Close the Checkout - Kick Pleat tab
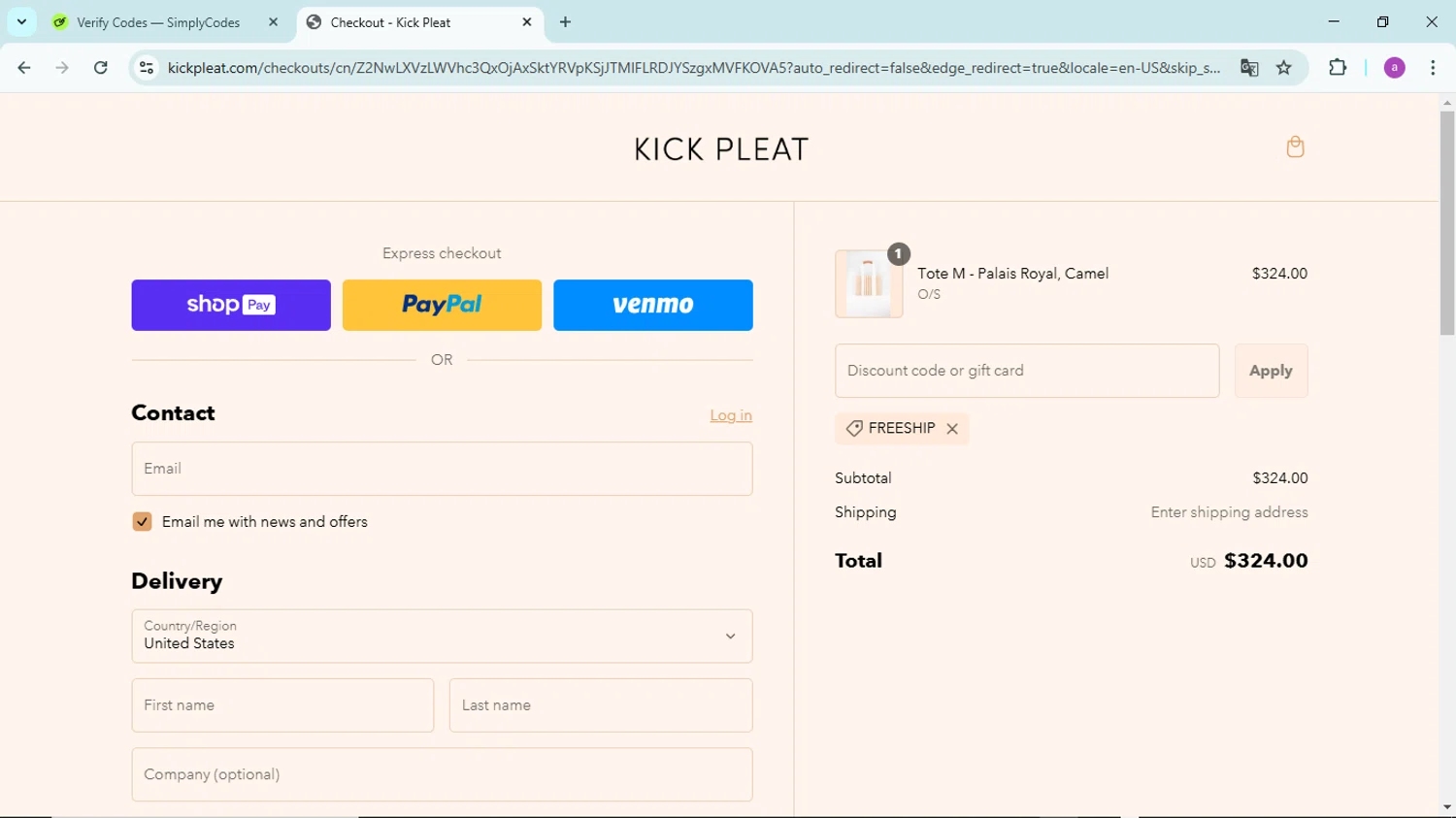The image size is (1456, 818). (527, 22)
